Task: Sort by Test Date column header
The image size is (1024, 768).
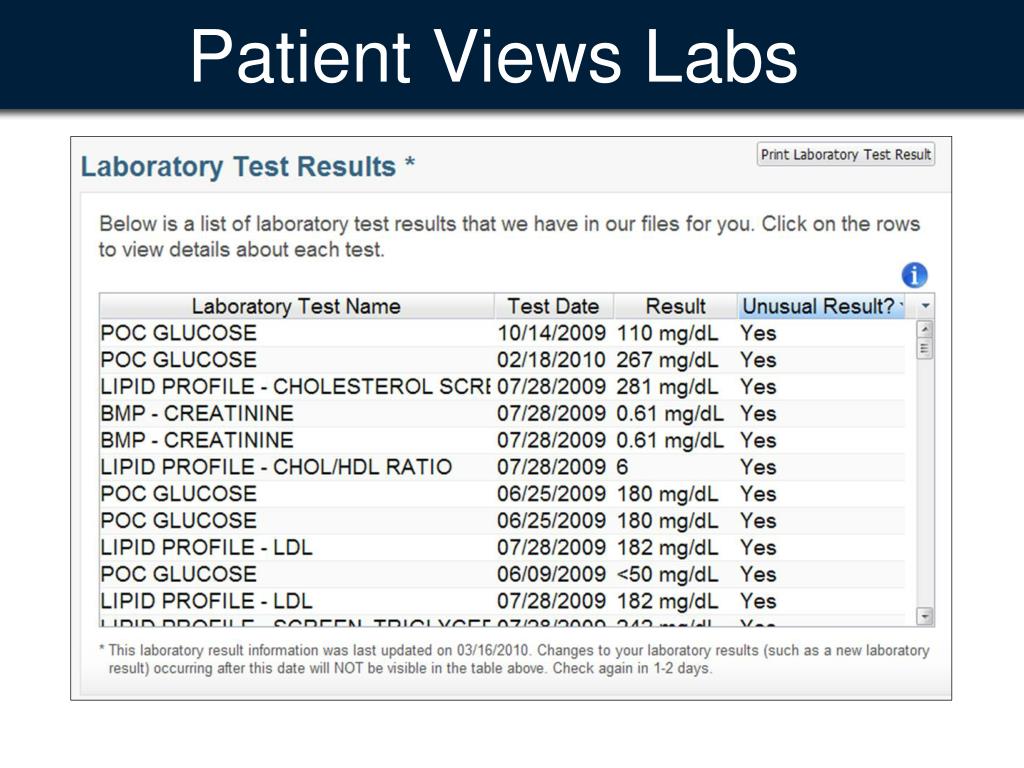Action: 553,306
